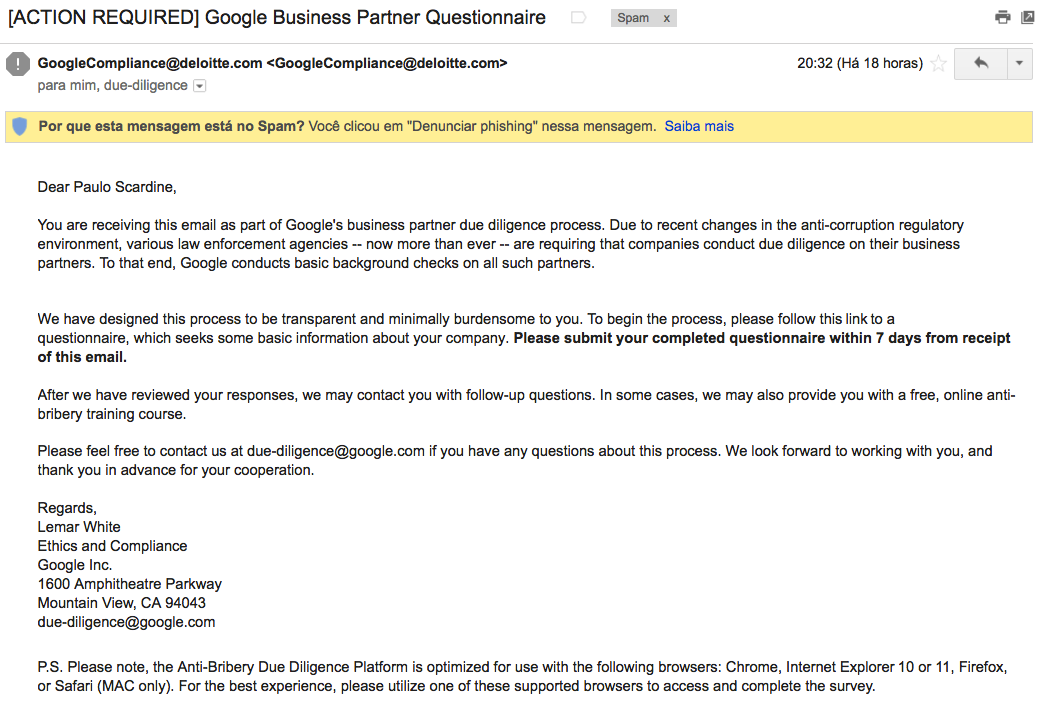Click the sender address in angle brackets
The height and width of the screenshot is (713, 1040).
point(387,63)
